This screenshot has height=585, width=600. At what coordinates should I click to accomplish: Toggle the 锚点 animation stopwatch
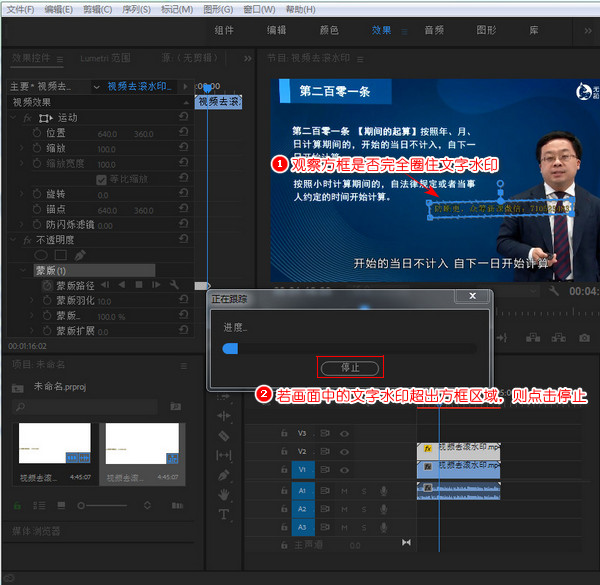click(37, 209)
